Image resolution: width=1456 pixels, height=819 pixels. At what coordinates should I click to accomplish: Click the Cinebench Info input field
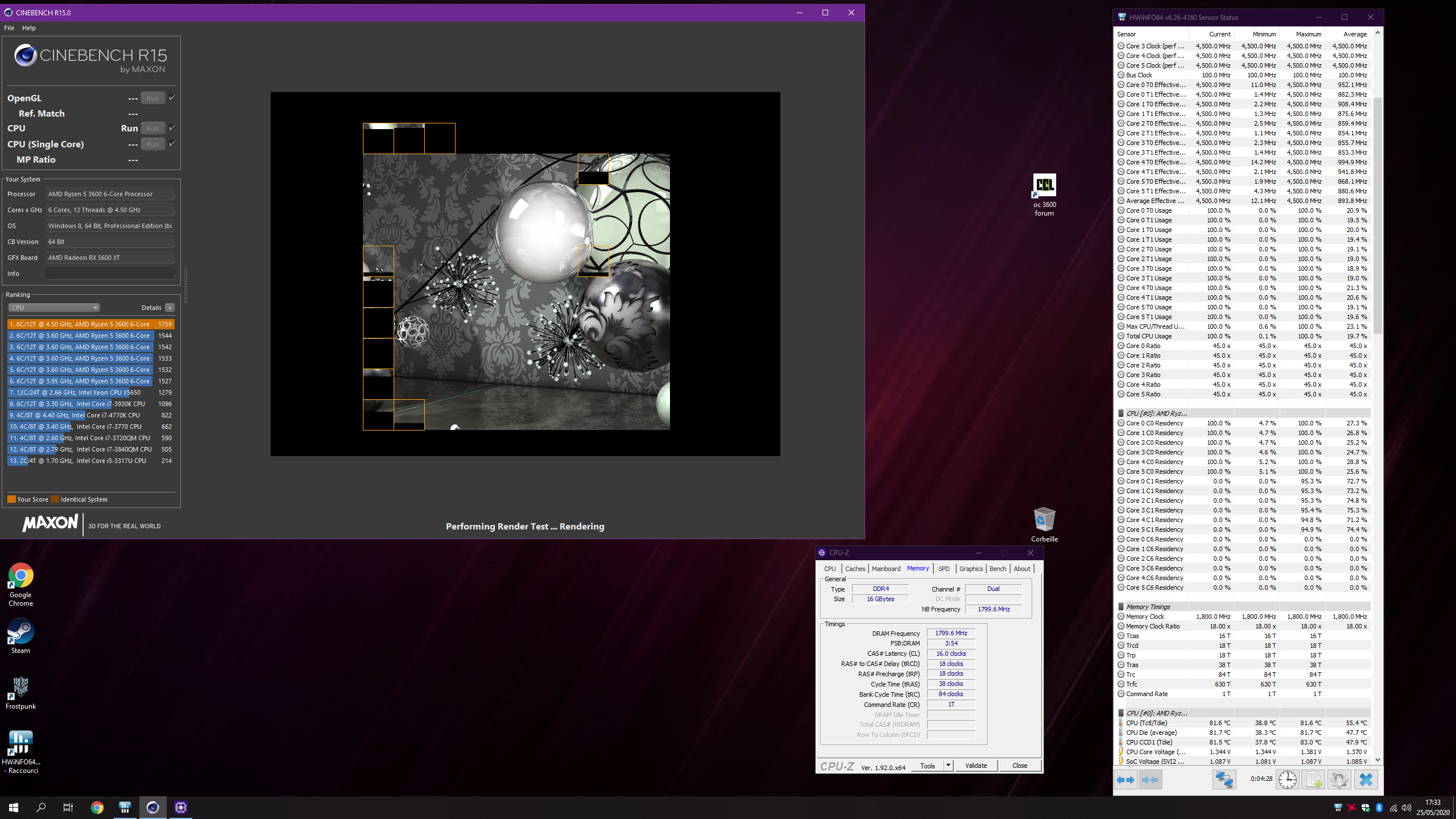coord(110,274)
